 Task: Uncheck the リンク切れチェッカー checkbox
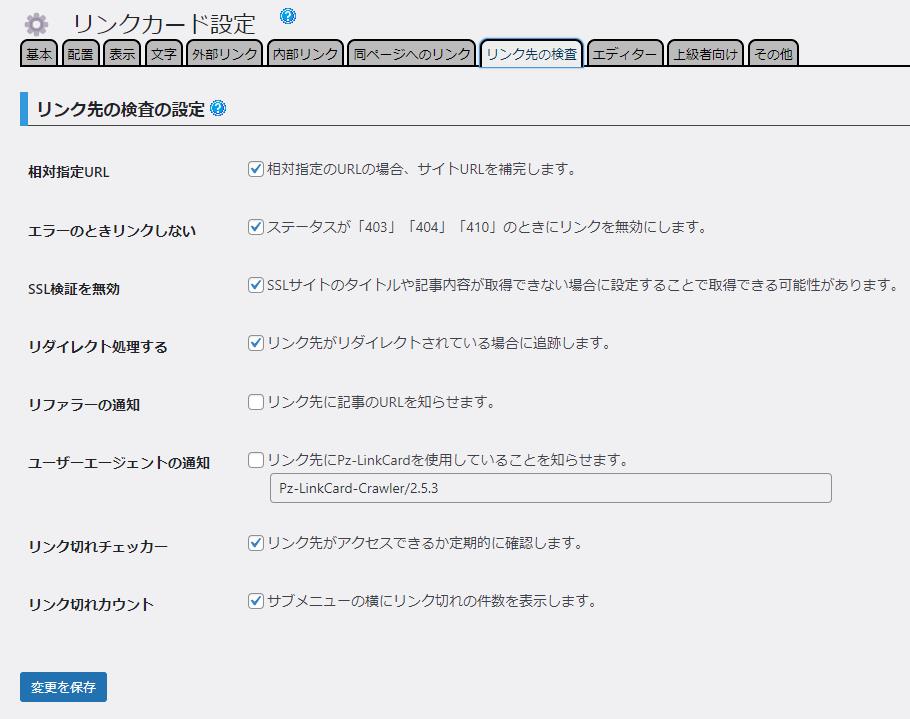pos(256,543)
